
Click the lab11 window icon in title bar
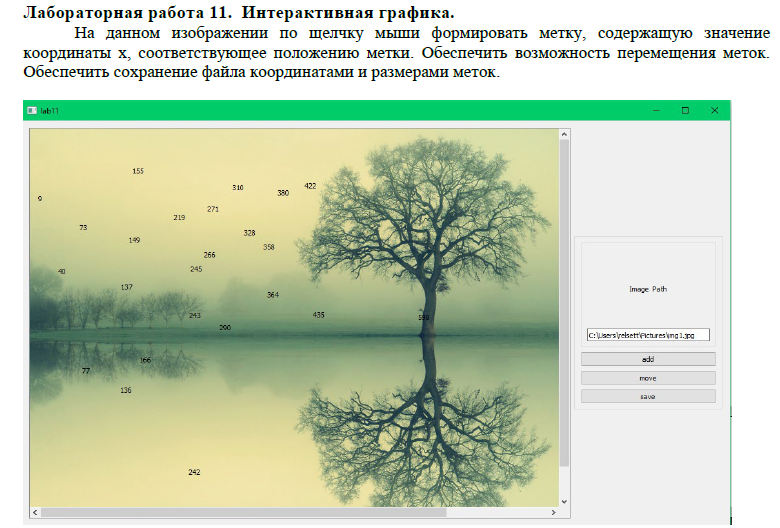33,110
